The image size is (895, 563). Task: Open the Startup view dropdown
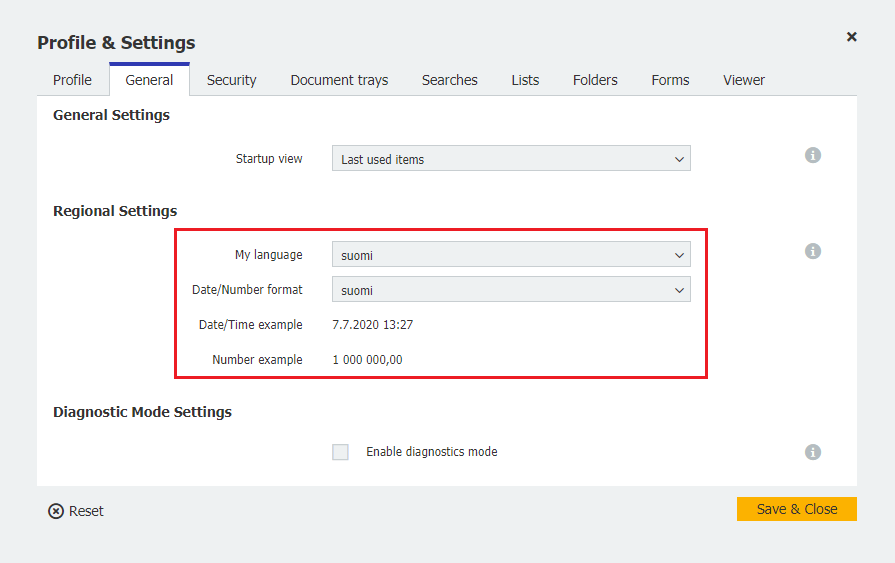click(x=511, y=159)
